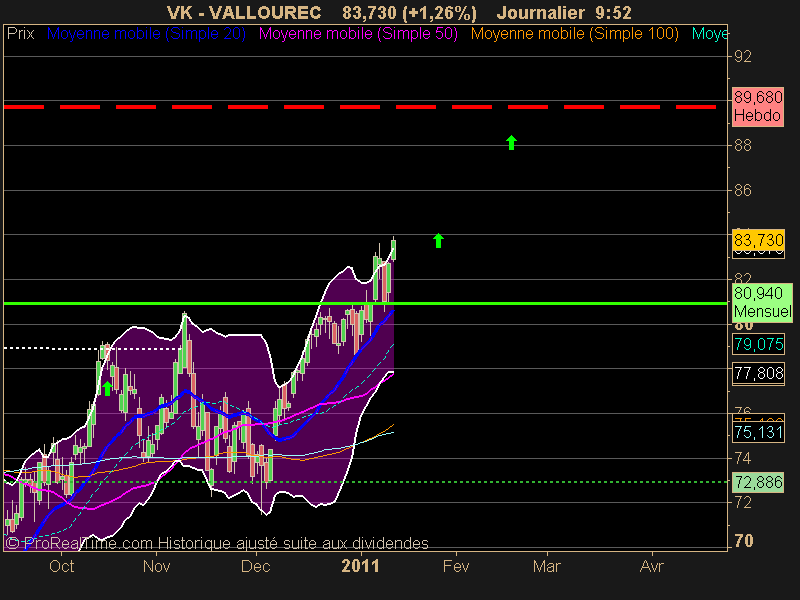800x600 pixels.
Task: Click the 88 price axis value
Action: (743, 145)
